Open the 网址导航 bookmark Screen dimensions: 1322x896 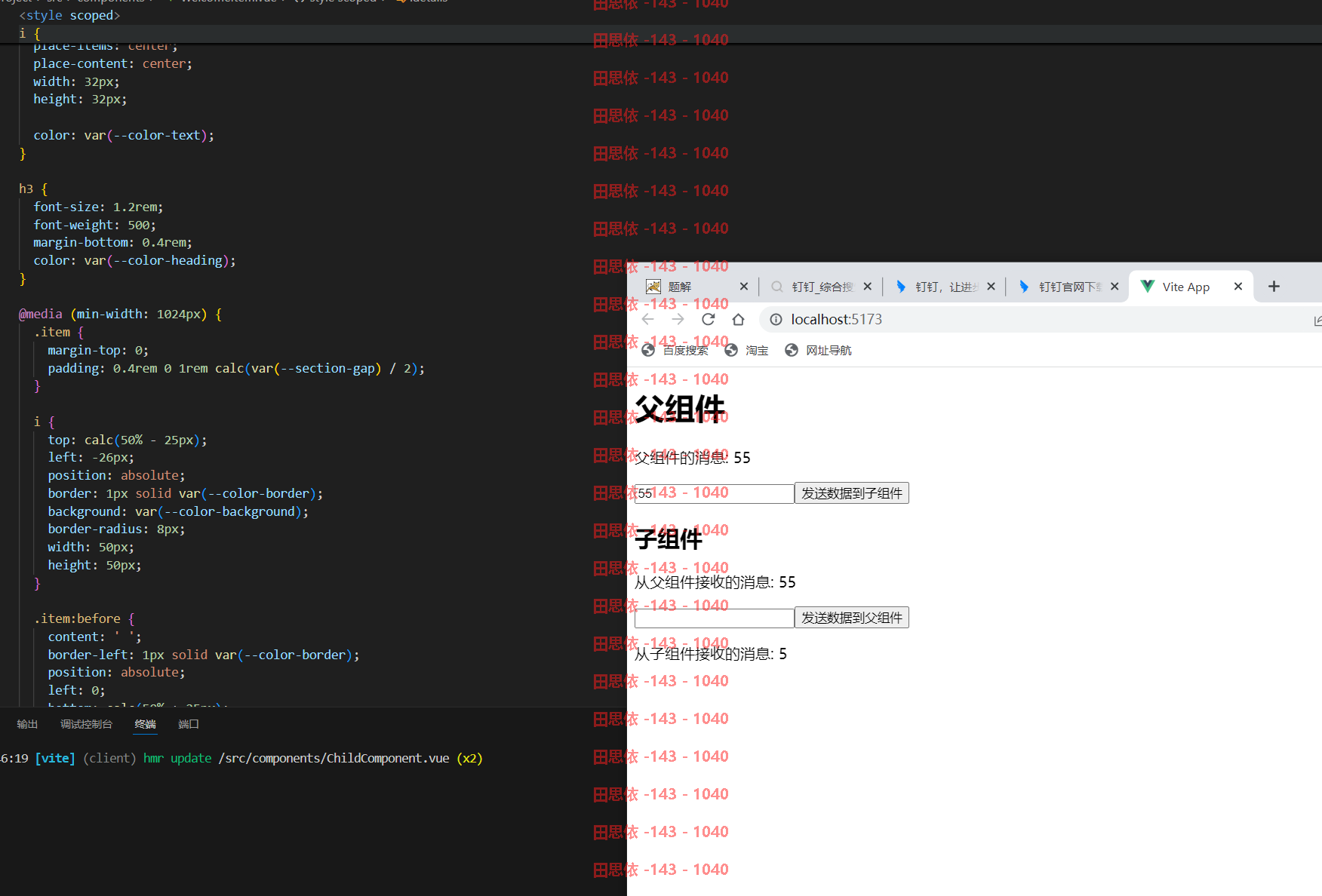tap(818, 350)
